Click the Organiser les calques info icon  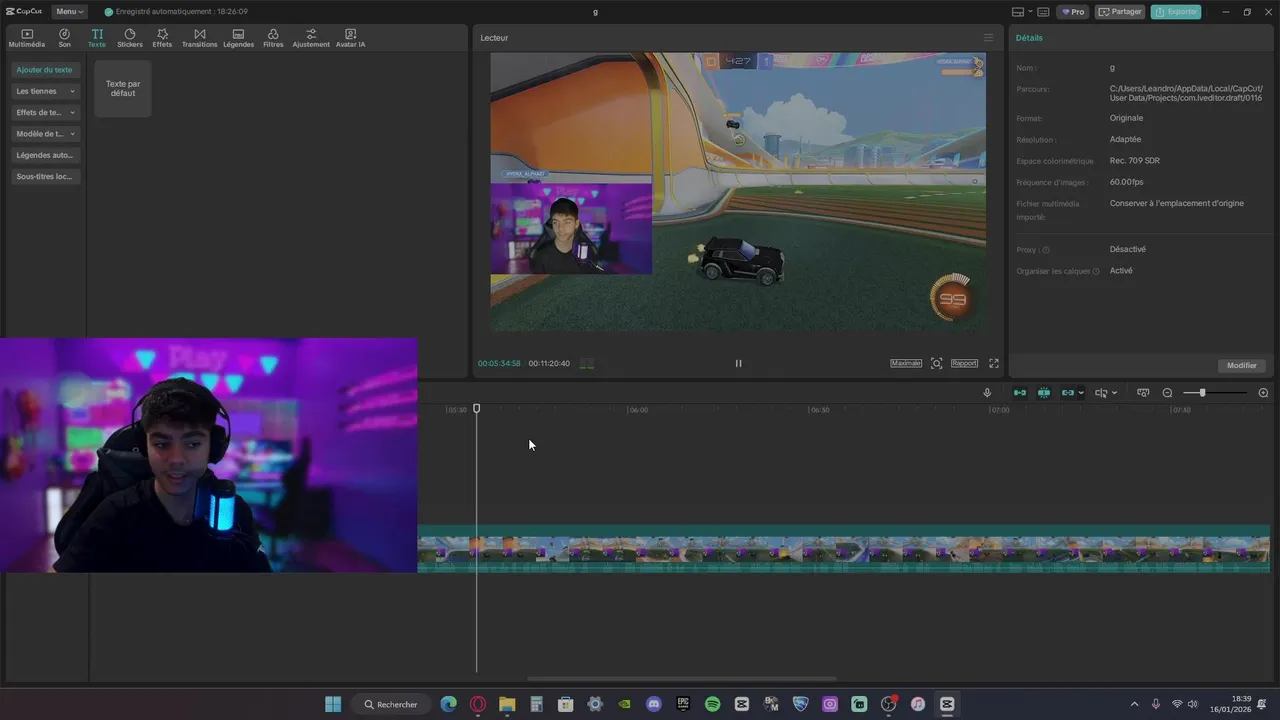point(1096,271)
